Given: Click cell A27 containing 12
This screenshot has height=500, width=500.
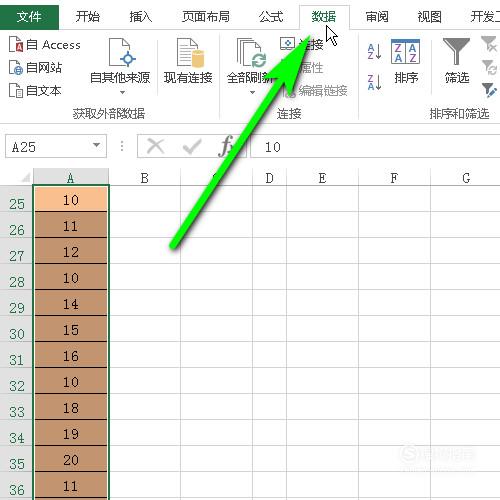Looking at the screenshot, I should [x=71, y=251].
